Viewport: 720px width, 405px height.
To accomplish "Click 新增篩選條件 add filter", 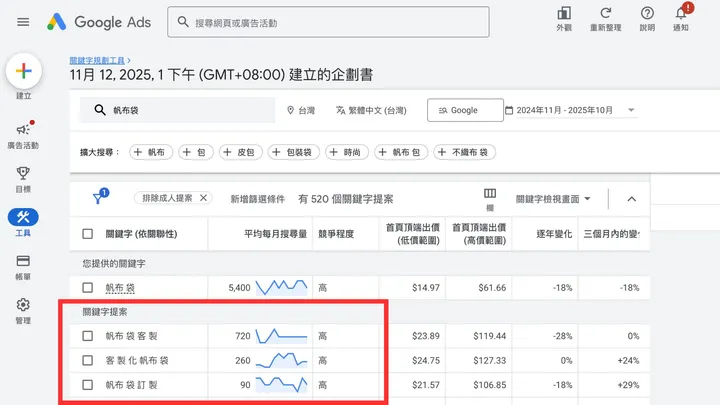I will tap(258, 199).
